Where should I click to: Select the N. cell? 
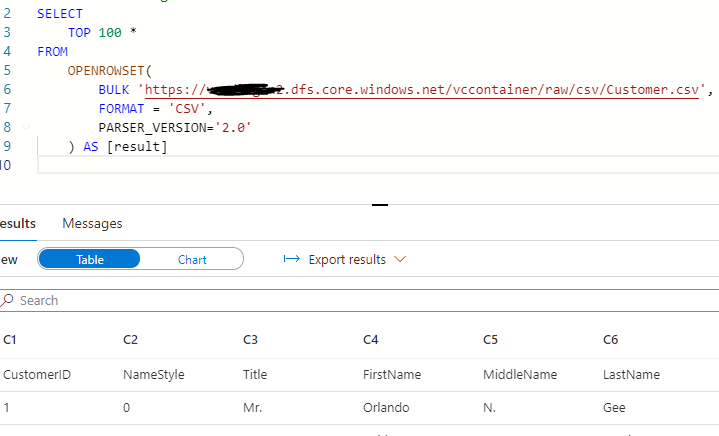489,408
